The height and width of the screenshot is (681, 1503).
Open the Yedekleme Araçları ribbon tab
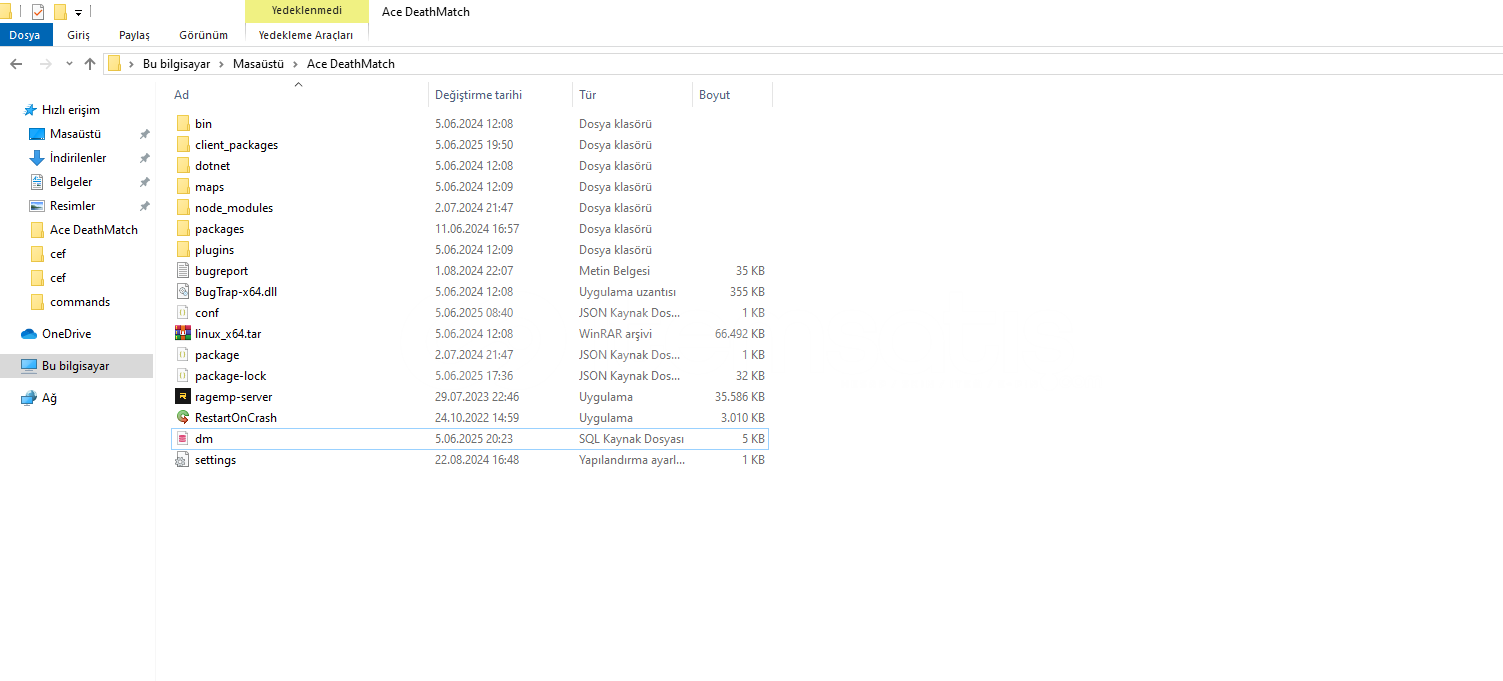tap(305, 35)
